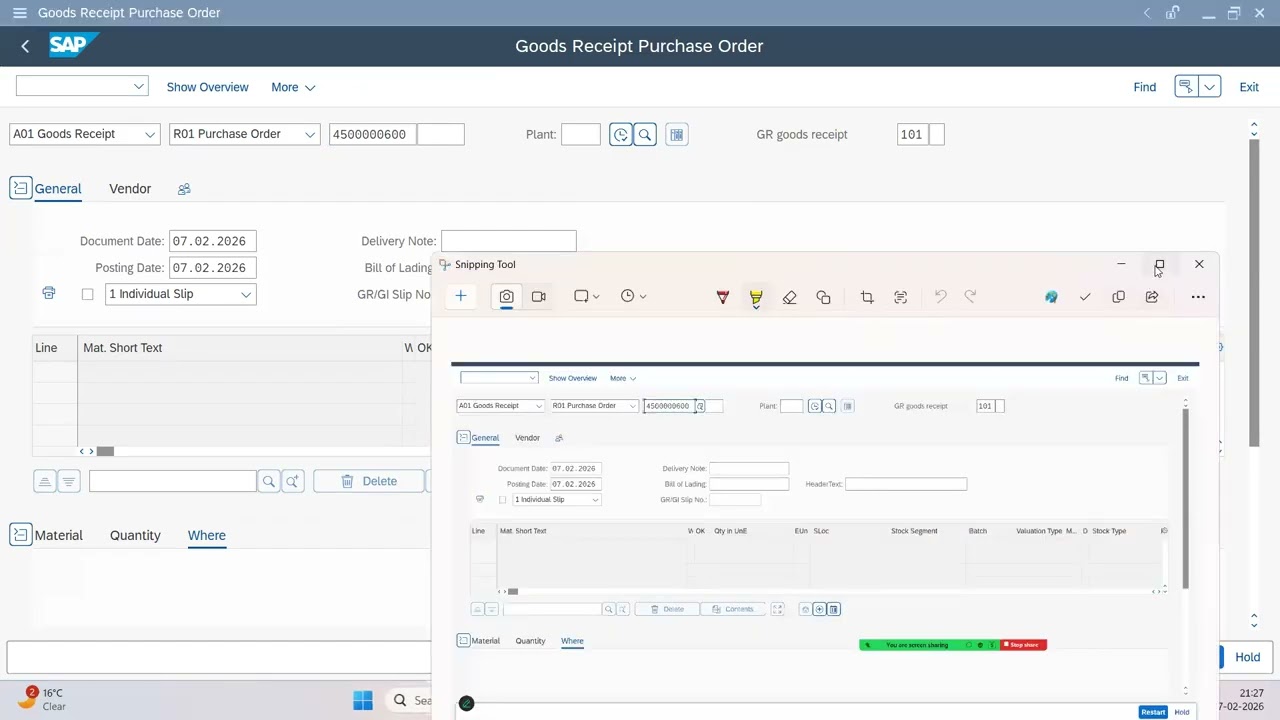Select the image crop tool
Viewport: 1280px width, 720px height.
click(x=867, y=297)
